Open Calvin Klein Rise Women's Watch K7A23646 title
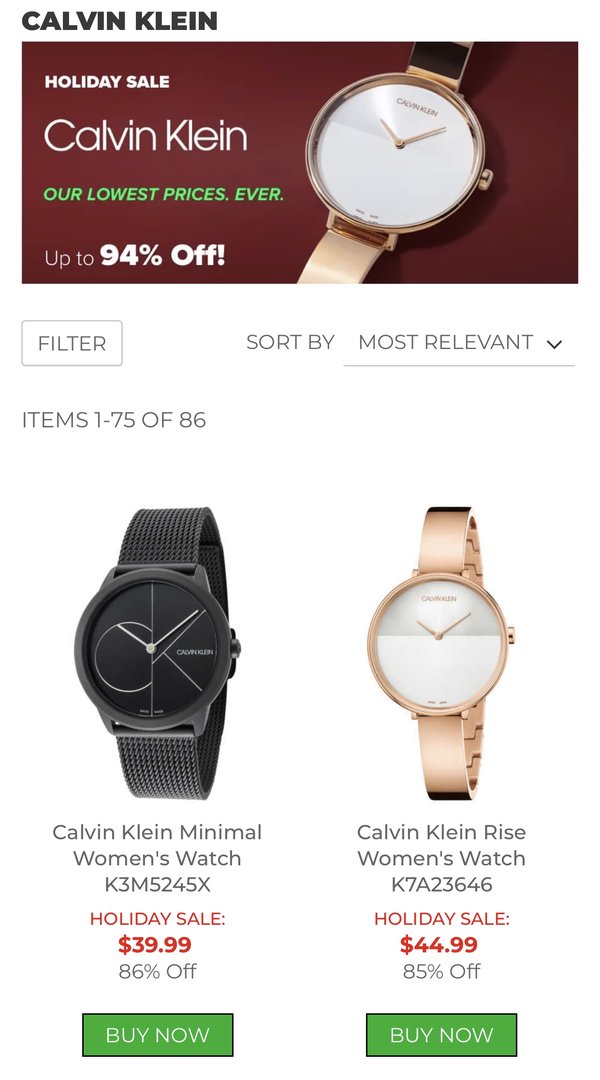Viewport: 600px width, 1080px height. 442,858
